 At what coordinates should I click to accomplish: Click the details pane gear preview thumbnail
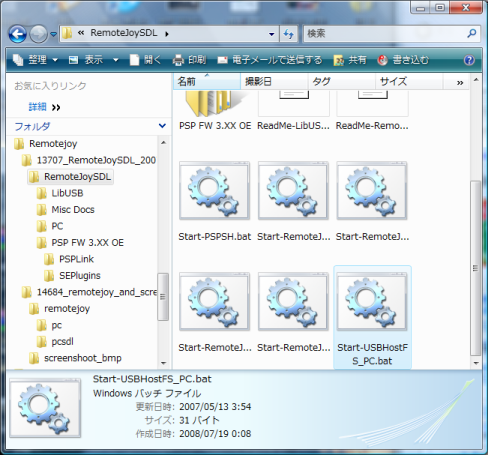[x=45, y=408]
